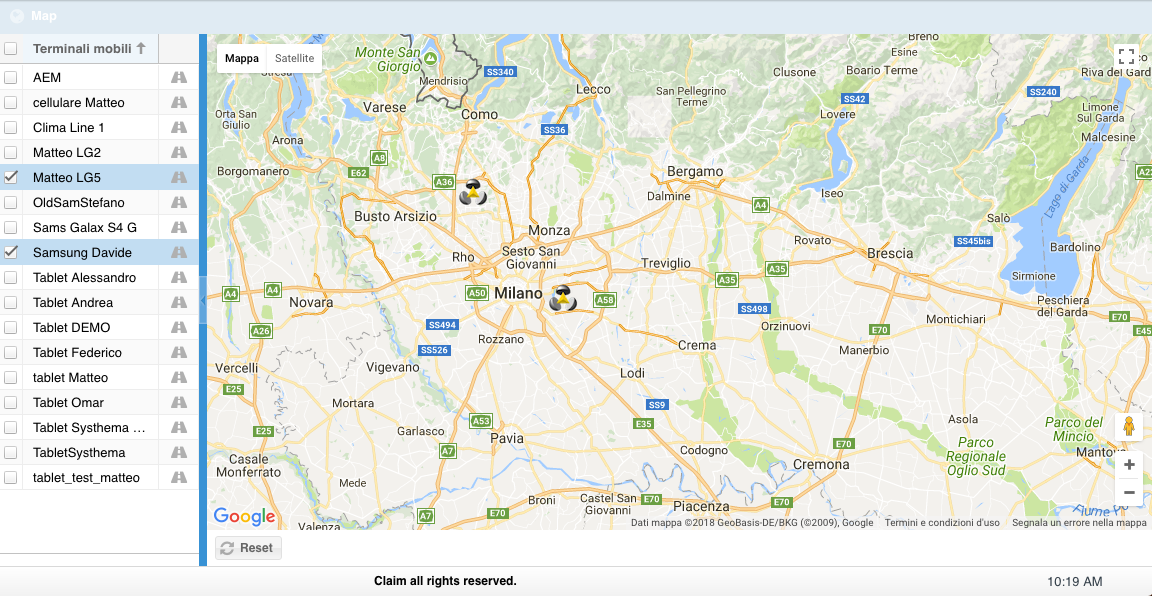1152x596 pixels.
Task: Click the road icon for Matteo LG5
Action: pyautogui.click(x=179, y=177)
